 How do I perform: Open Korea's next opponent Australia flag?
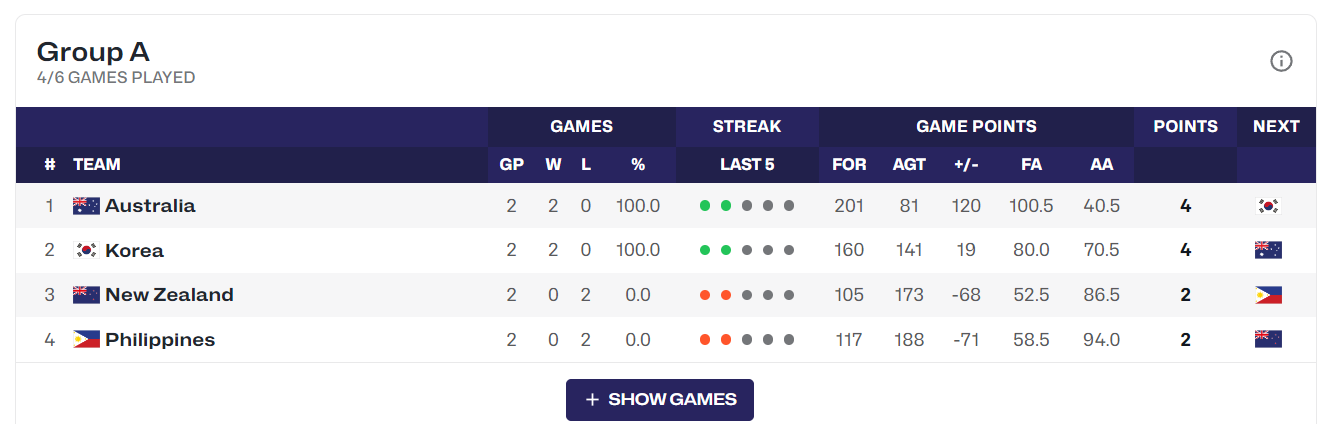click(x=1268, y=250)
